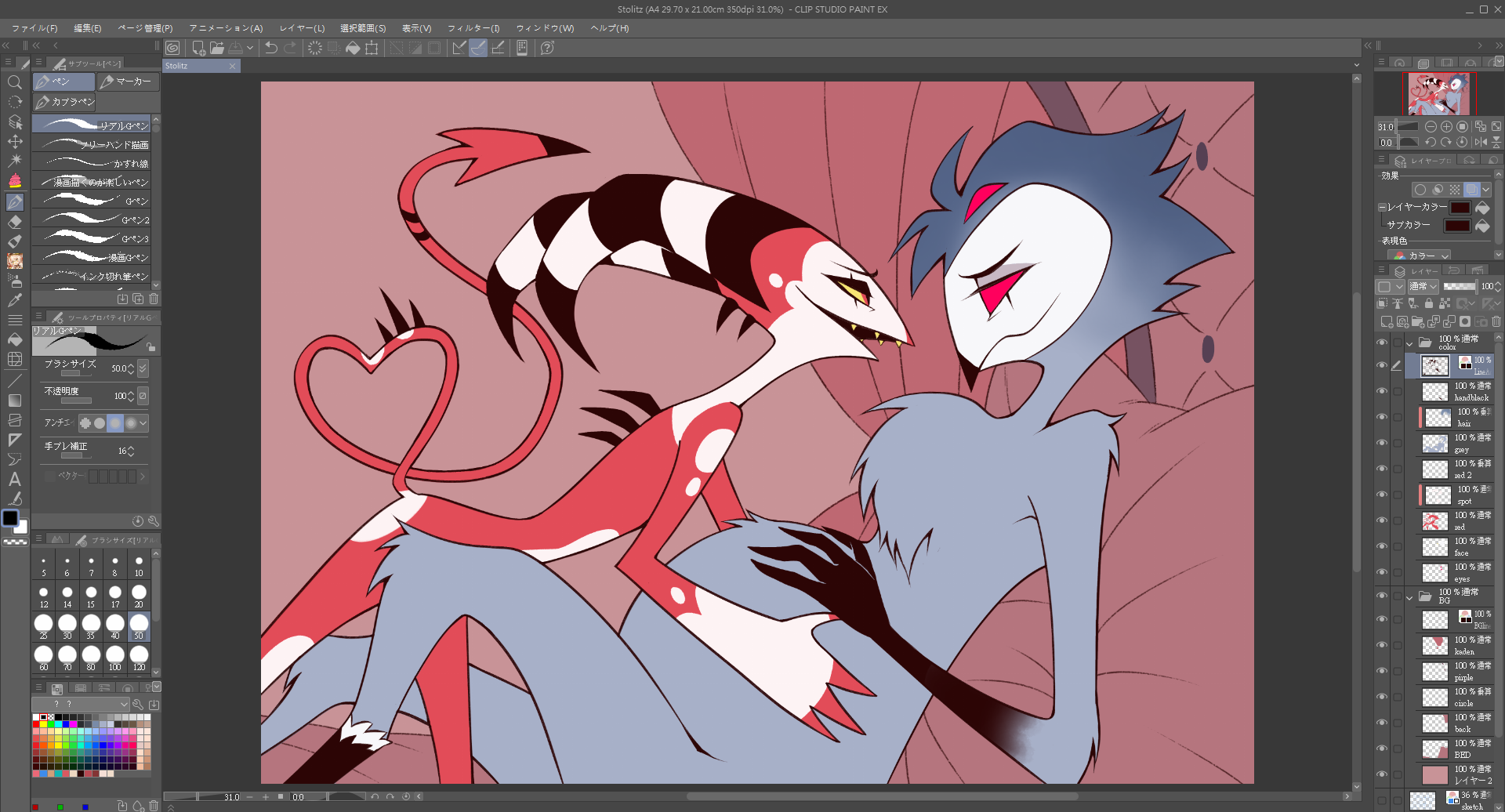Switch to the Stolitz canvas tab
This screenshot has height=812, width=1505.
tap(201, 66)
